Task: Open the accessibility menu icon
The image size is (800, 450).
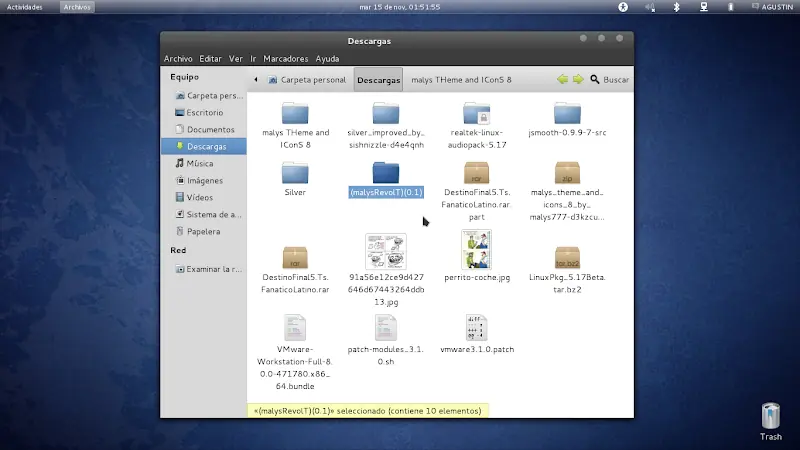Action: coord(623,7)
